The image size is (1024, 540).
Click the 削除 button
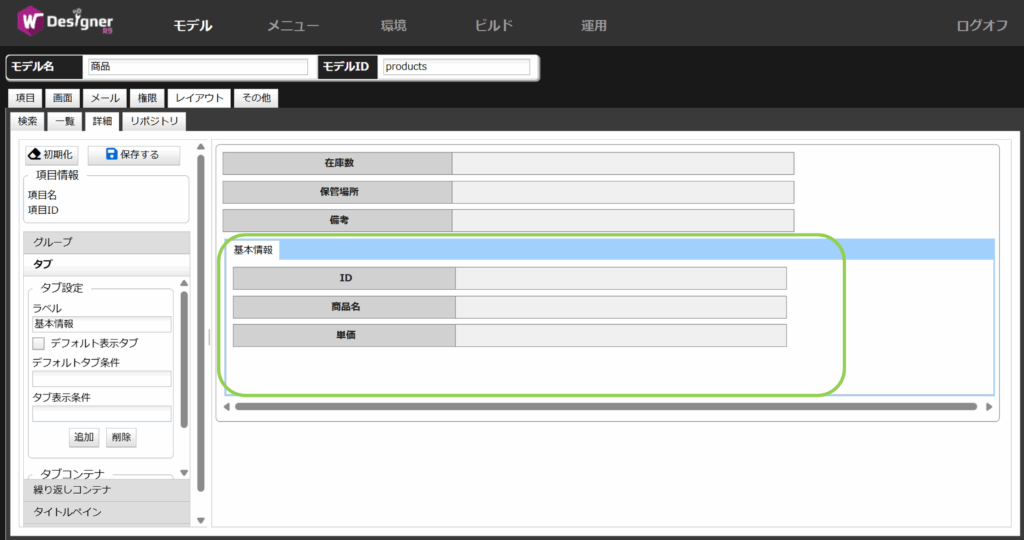pos(121,437)
